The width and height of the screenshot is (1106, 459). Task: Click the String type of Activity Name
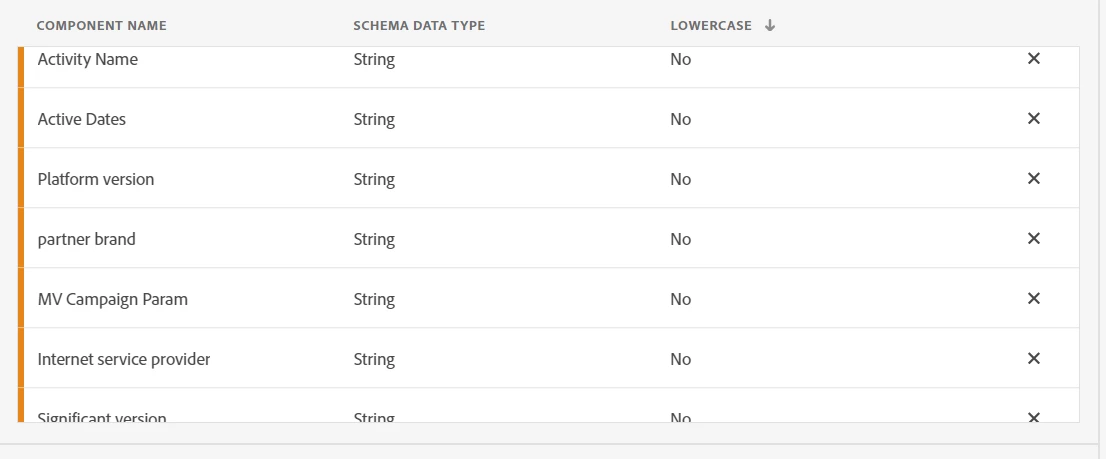[x=374, y=59]
